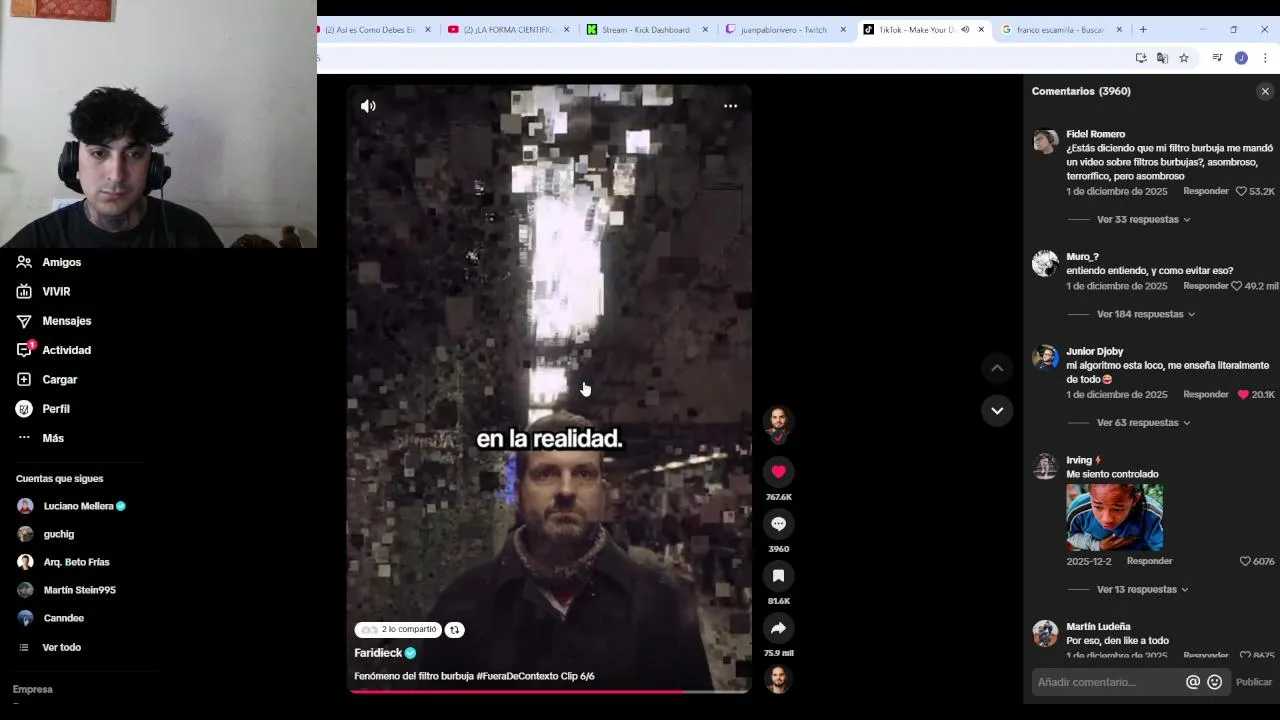Screen dimensions: 1280x720
Task: Unlike Junior Djoby's comment
Action: click(x=1243, y=395)
